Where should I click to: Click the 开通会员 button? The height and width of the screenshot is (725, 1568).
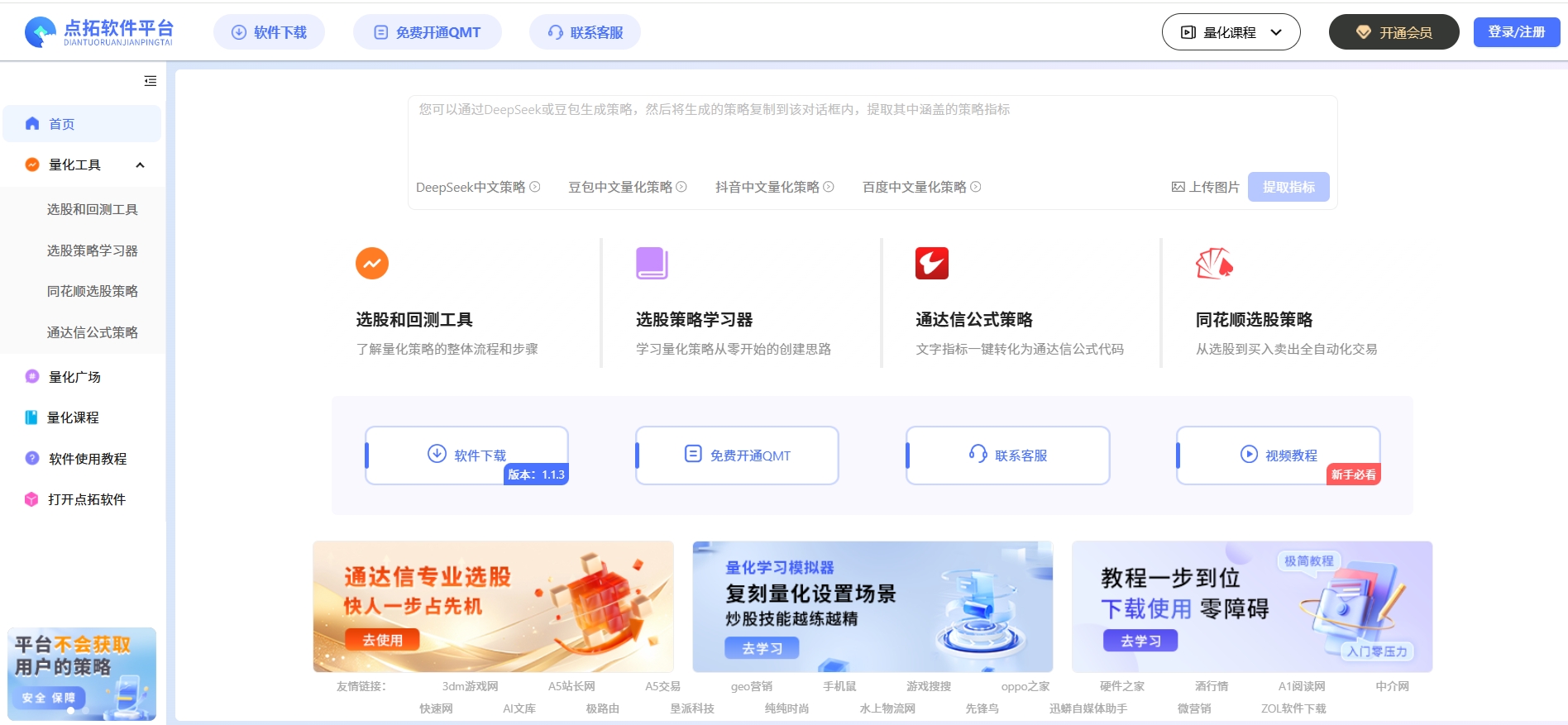1394,32
